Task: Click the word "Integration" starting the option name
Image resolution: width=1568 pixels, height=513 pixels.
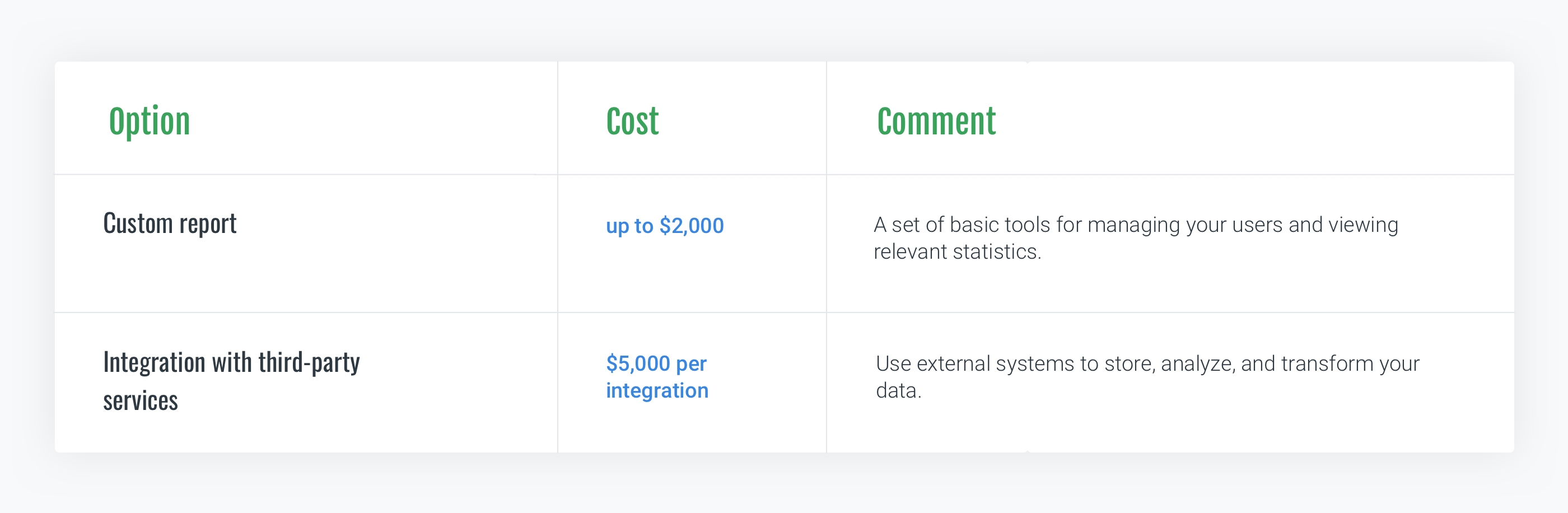Action: coord(154,363)
